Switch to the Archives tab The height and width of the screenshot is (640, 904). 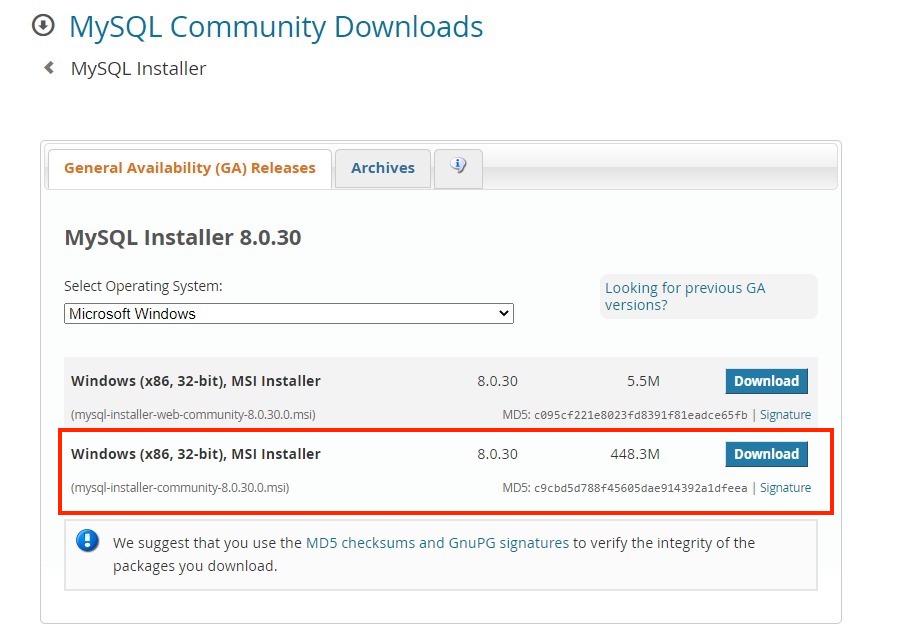(x=383, y=168)
